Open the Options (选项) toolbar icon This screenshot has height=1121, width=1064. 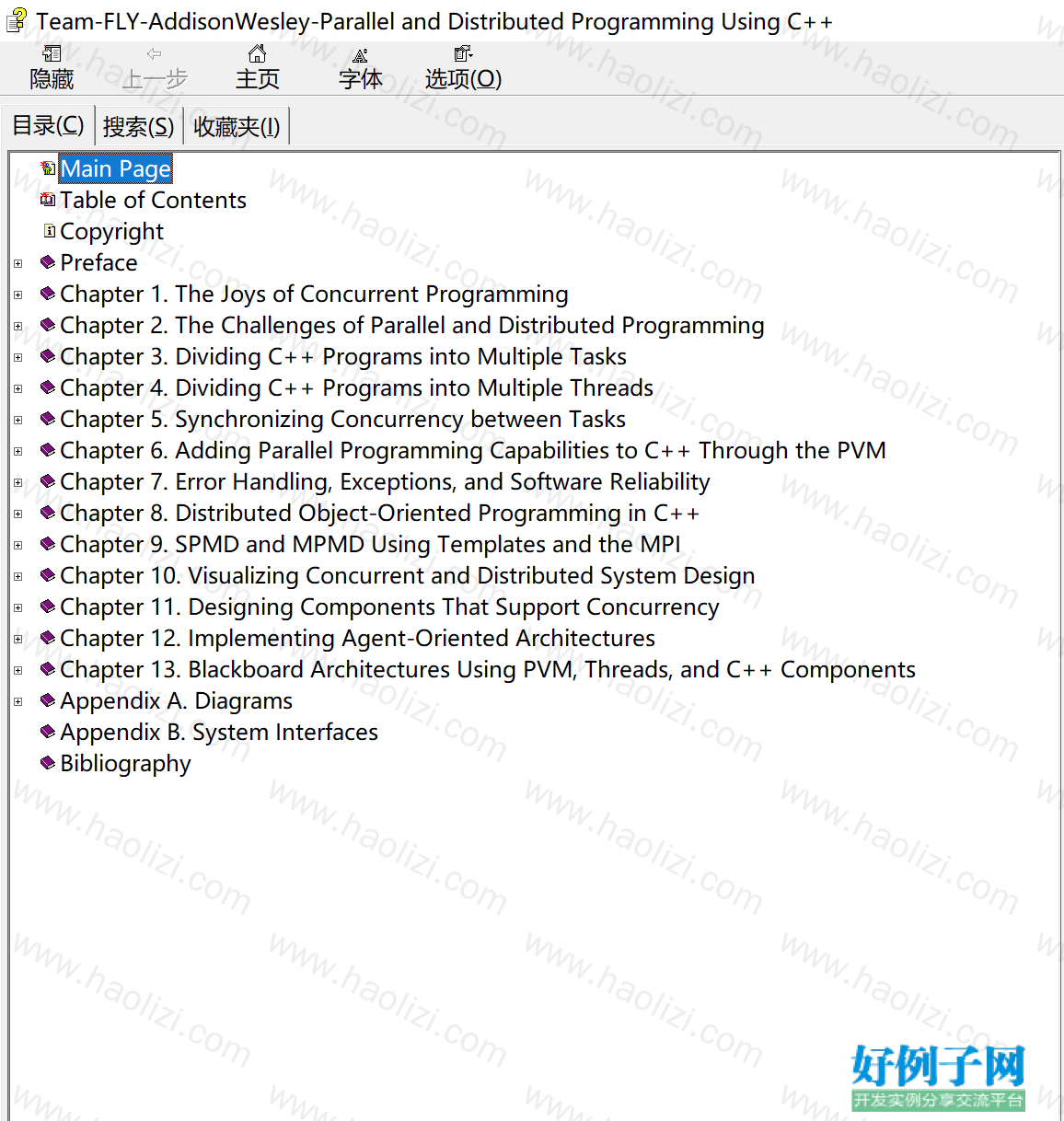(x=463, y=53)
